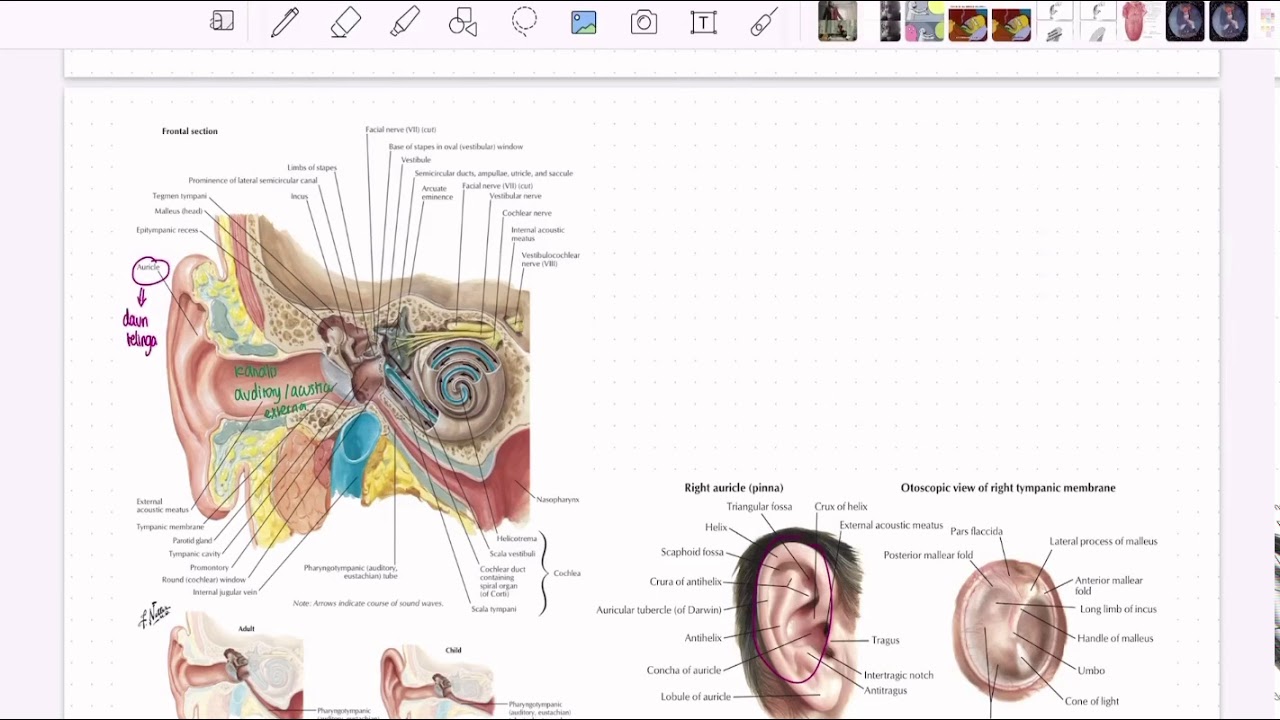The height and width of the screenshot is (720, 1280).
Task: Select the Text box tool
Action: tap(704, 22)
